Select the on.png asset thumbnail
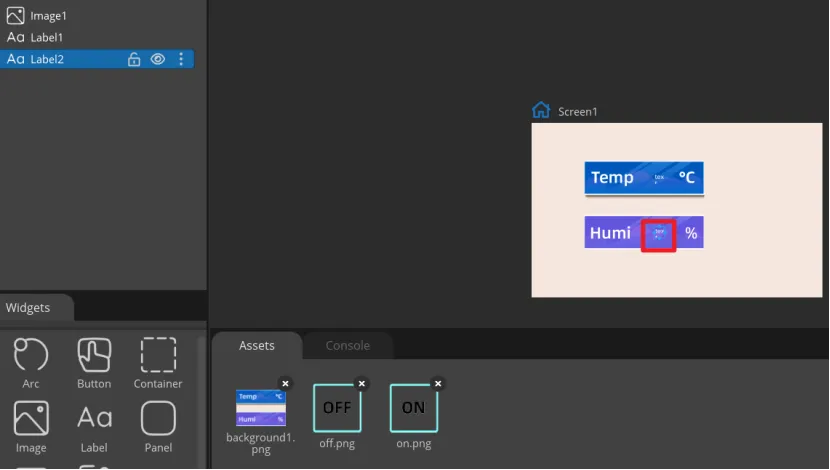This screenshot has height=470, width=830. (x=414, y=408)
